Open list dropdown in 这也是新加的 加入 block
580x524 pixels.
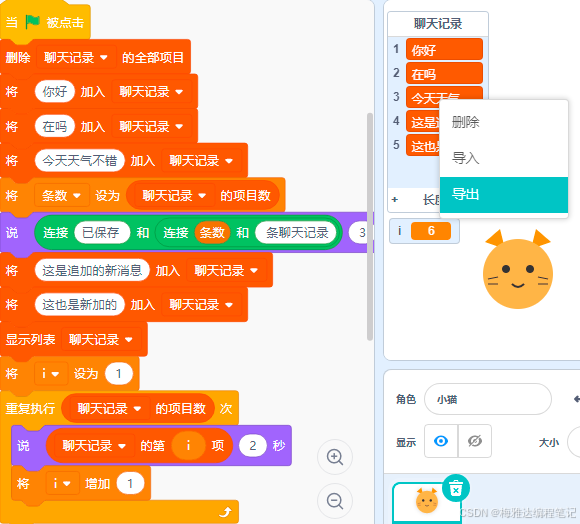pos(201,305)
